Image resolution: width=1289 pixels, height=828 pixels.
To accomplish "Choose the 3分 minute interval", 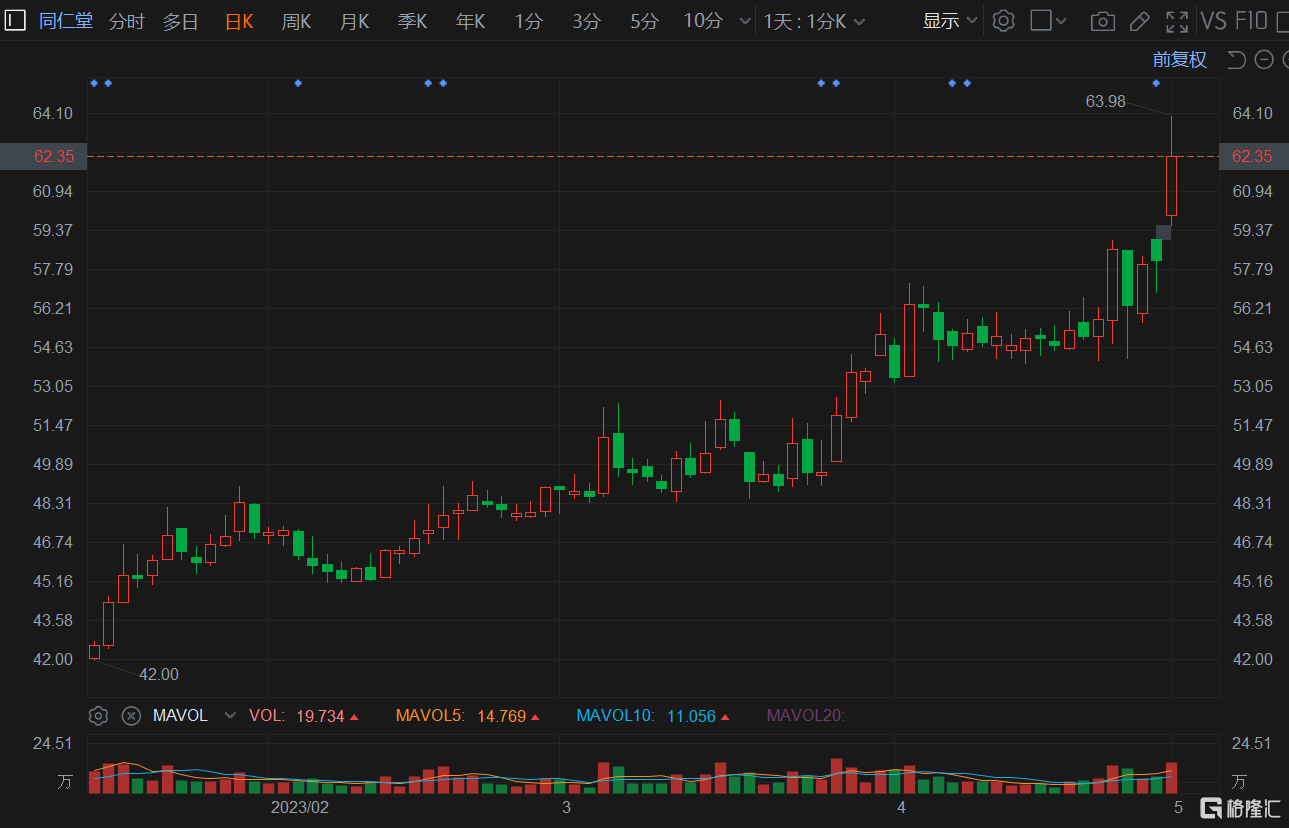I will click(586, 21).
